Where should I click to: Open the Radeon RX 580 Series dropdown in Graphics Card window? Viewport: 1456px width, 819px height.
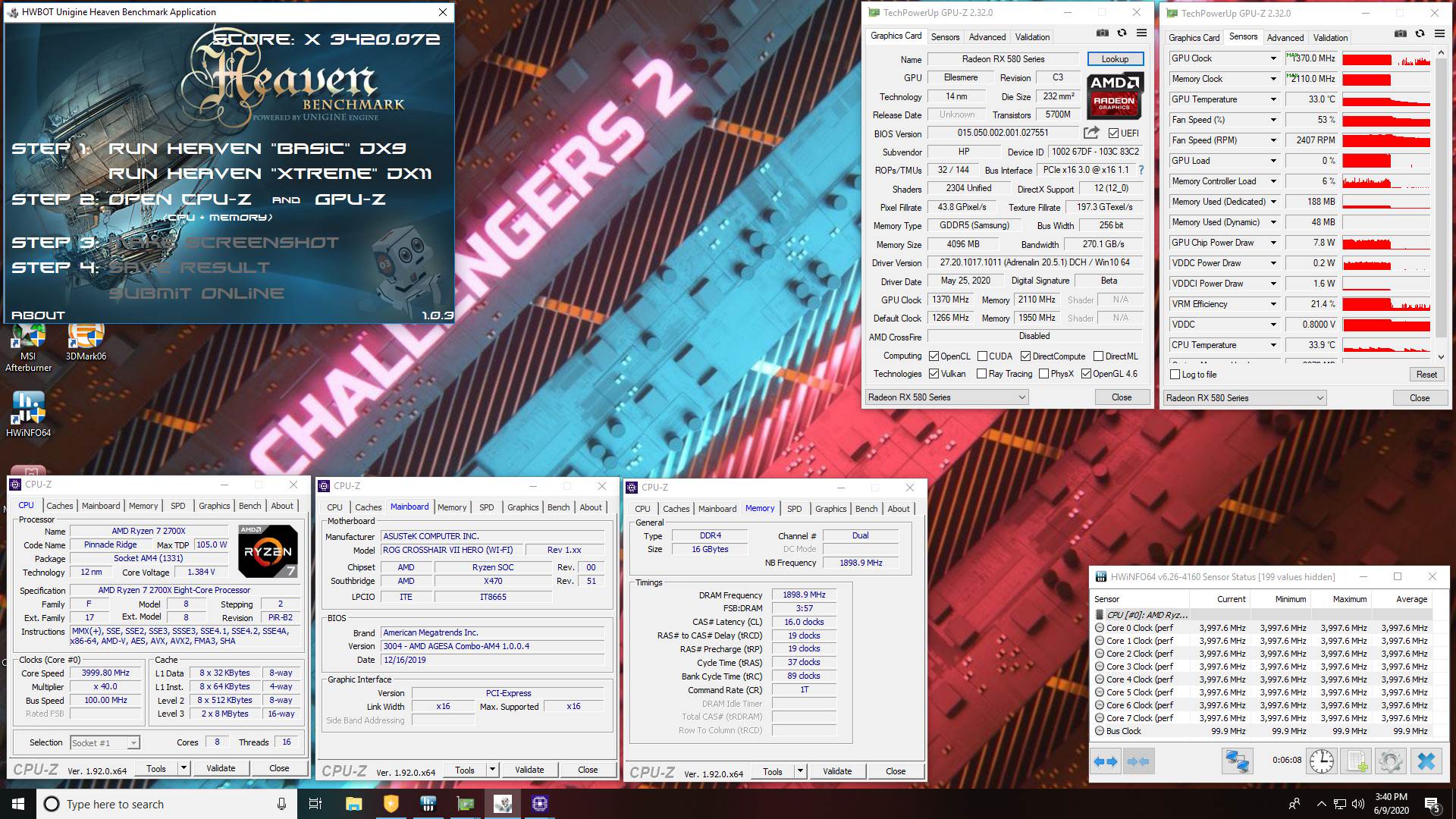947,397
